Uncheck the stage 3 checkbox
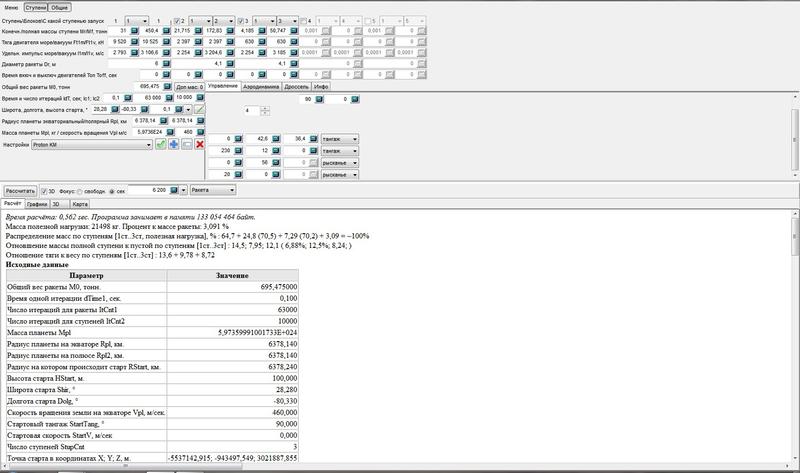The height and width of the screenshot is (473, 800). pos(241,21)
